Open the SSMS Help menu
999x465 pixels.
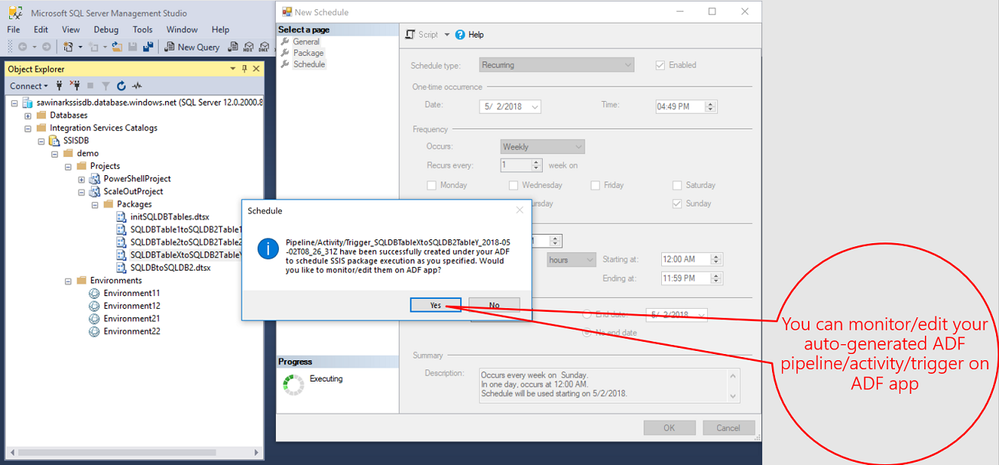220,29
